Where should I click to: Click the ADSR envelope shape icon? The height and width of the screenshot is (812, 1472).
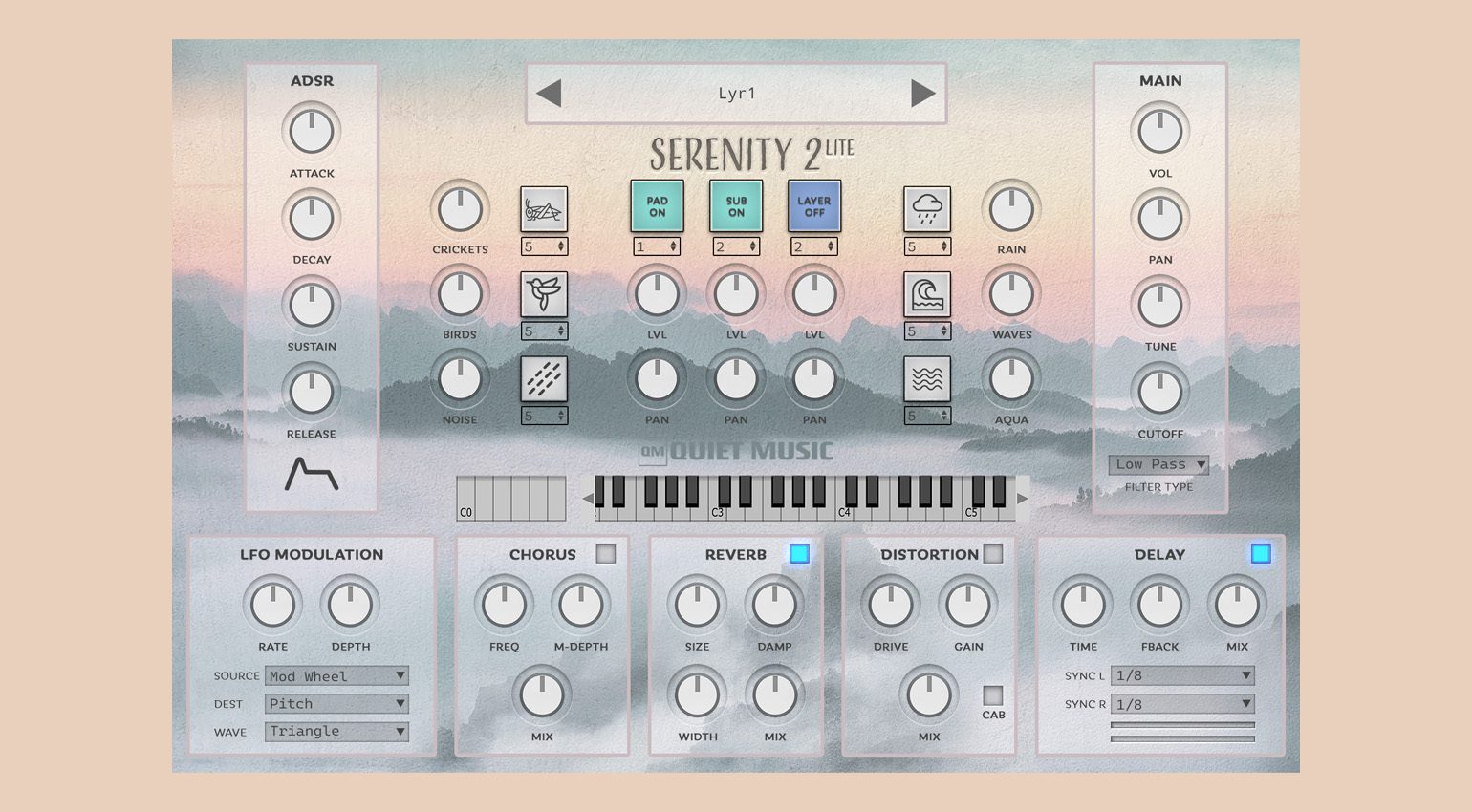point(312,474)
